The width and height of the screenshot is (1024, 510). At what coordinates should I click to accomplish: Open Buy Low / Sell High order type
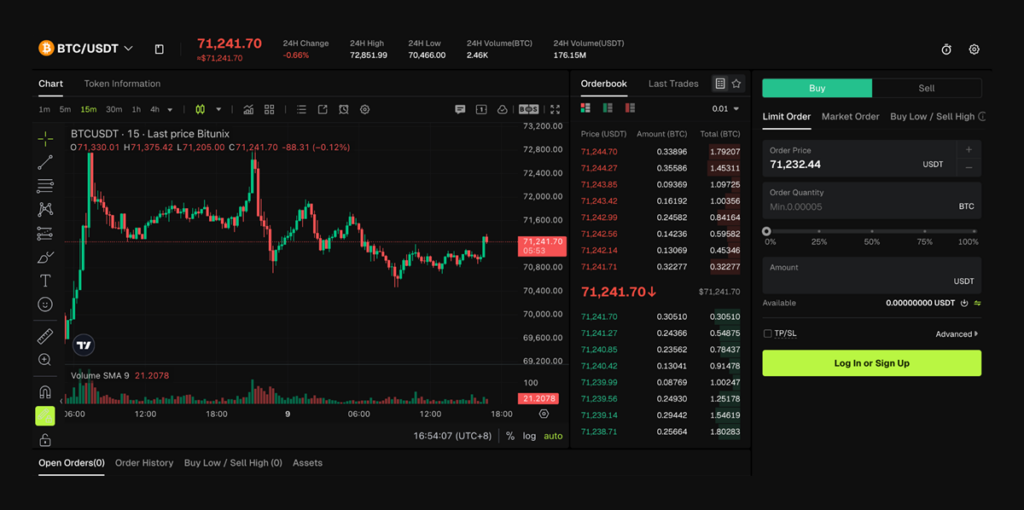(x=932, y=116)
